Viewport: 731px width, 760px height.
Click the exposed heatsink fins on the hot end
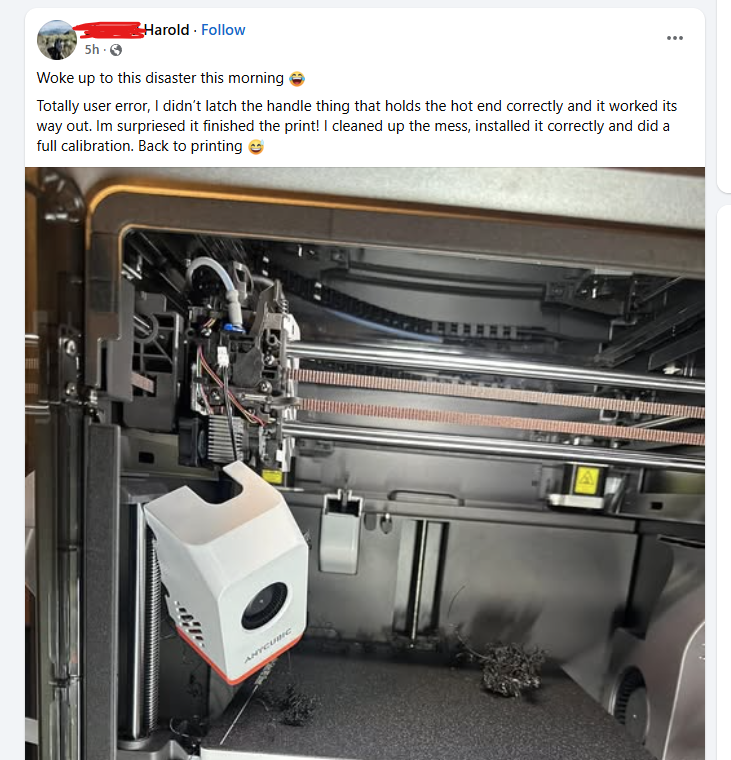[224, 438]
